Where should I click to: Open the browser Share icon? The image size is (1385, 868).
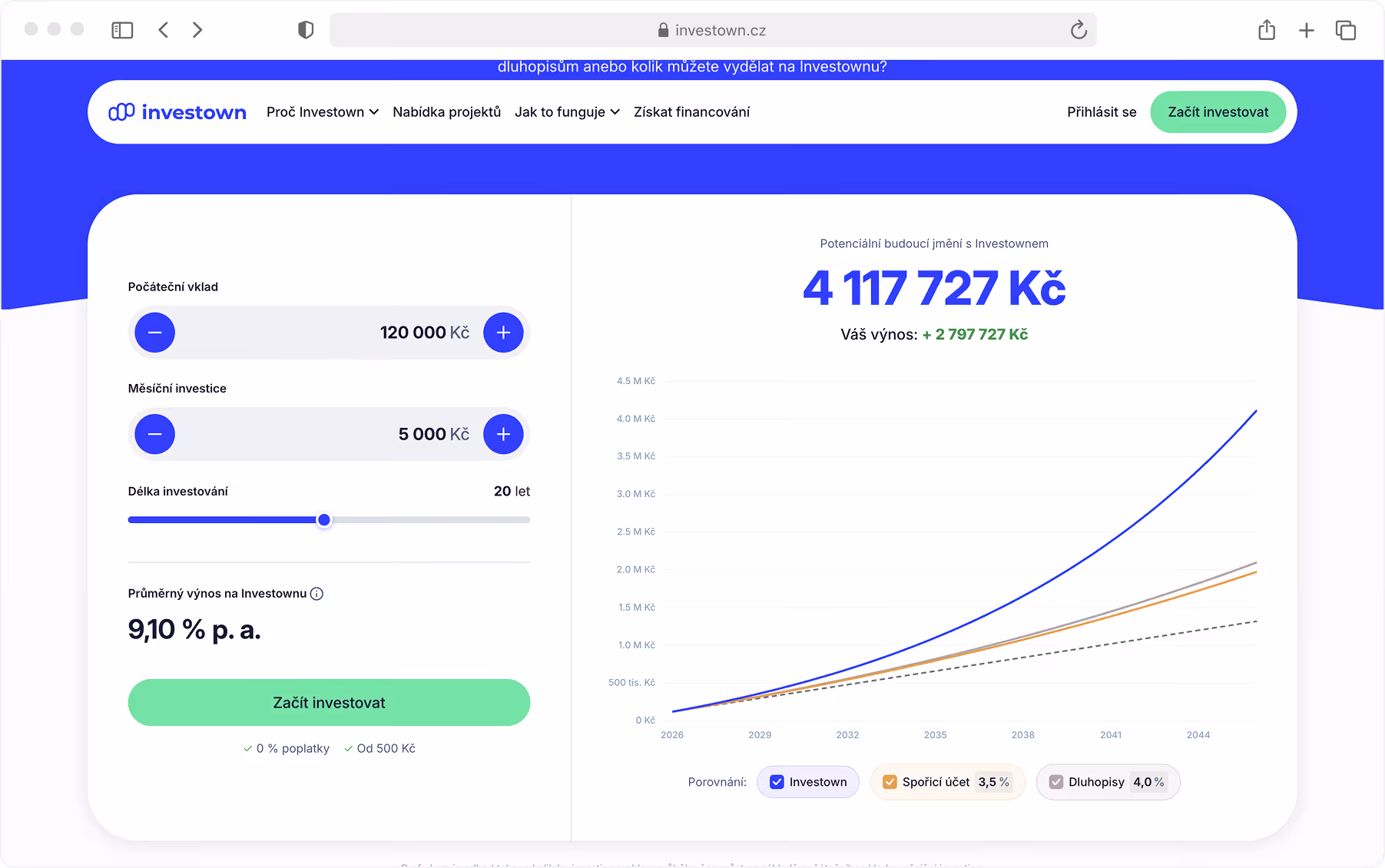tap(1267, 30)
